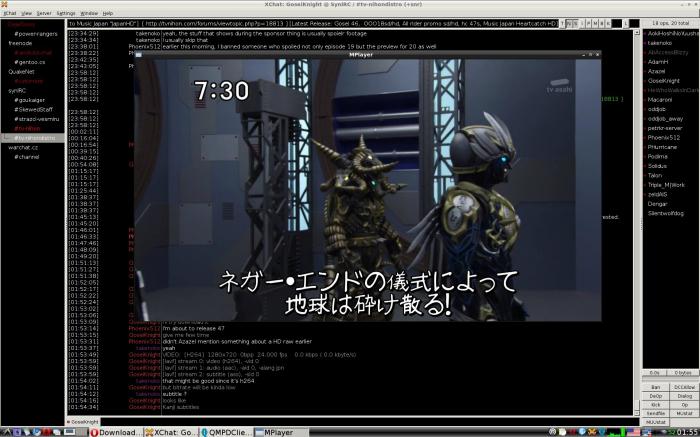
Task: Select user takenoko in the user list
Action: tap(659, 43)
